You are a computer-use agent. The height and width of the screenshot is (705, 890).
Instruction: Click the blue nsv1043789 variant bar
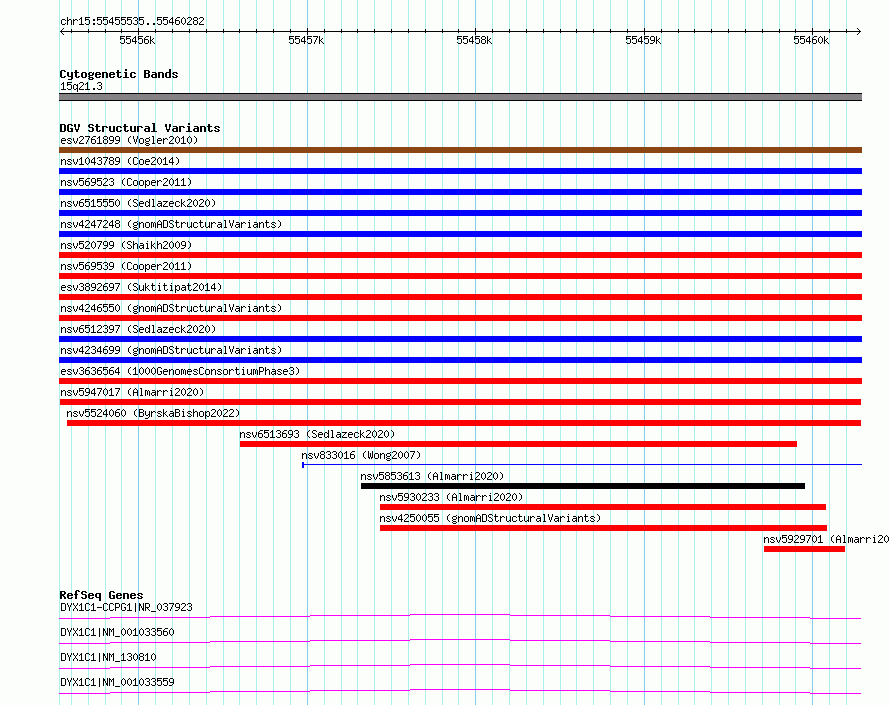(460, 171)
